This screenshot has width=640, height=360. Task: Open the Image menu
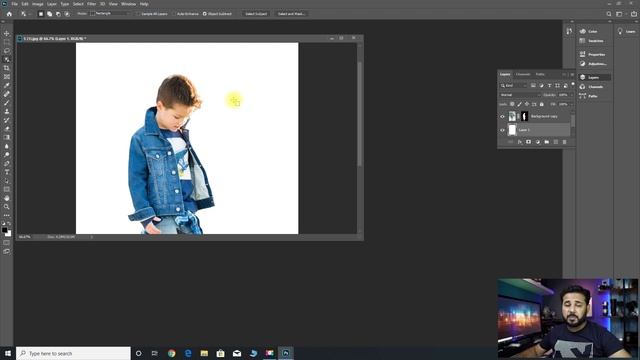[38, 4]
